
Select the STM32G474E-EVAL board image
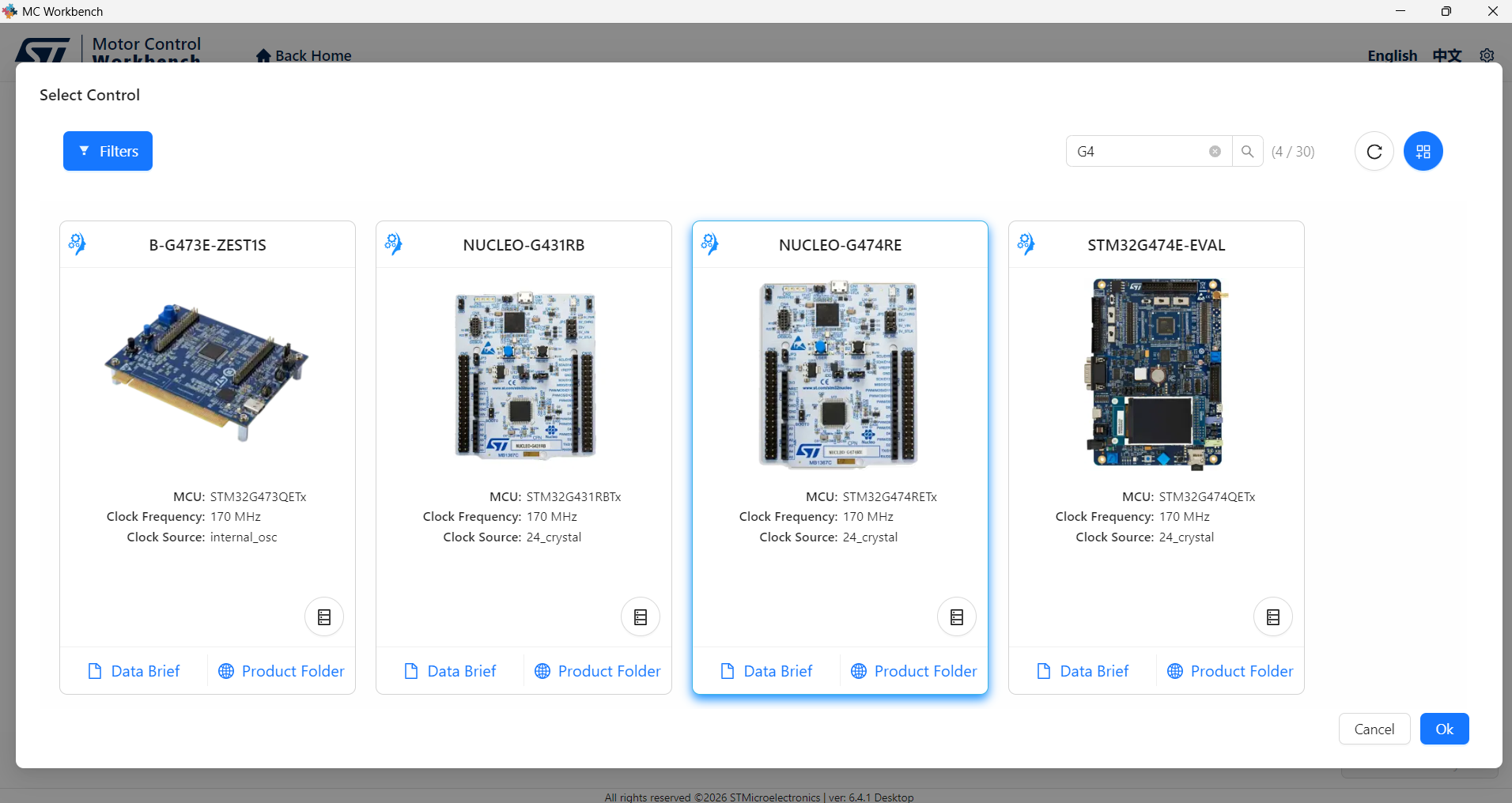(x=1156, y=373)
